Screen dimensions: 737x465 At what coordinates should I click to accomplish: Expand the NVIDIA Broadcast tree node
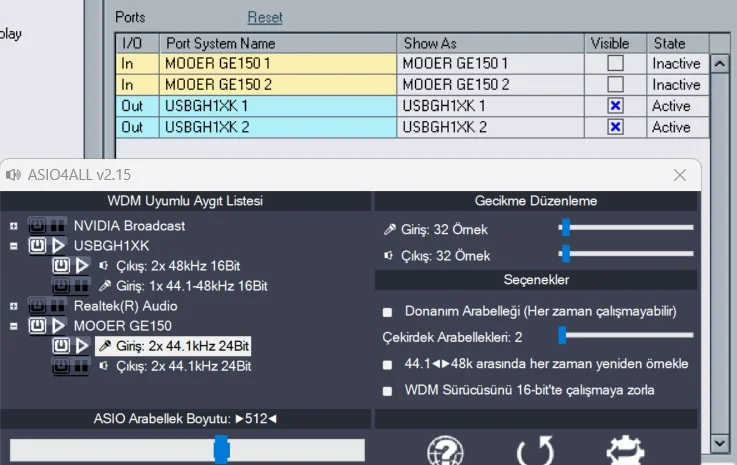click(x=14, y=226)
